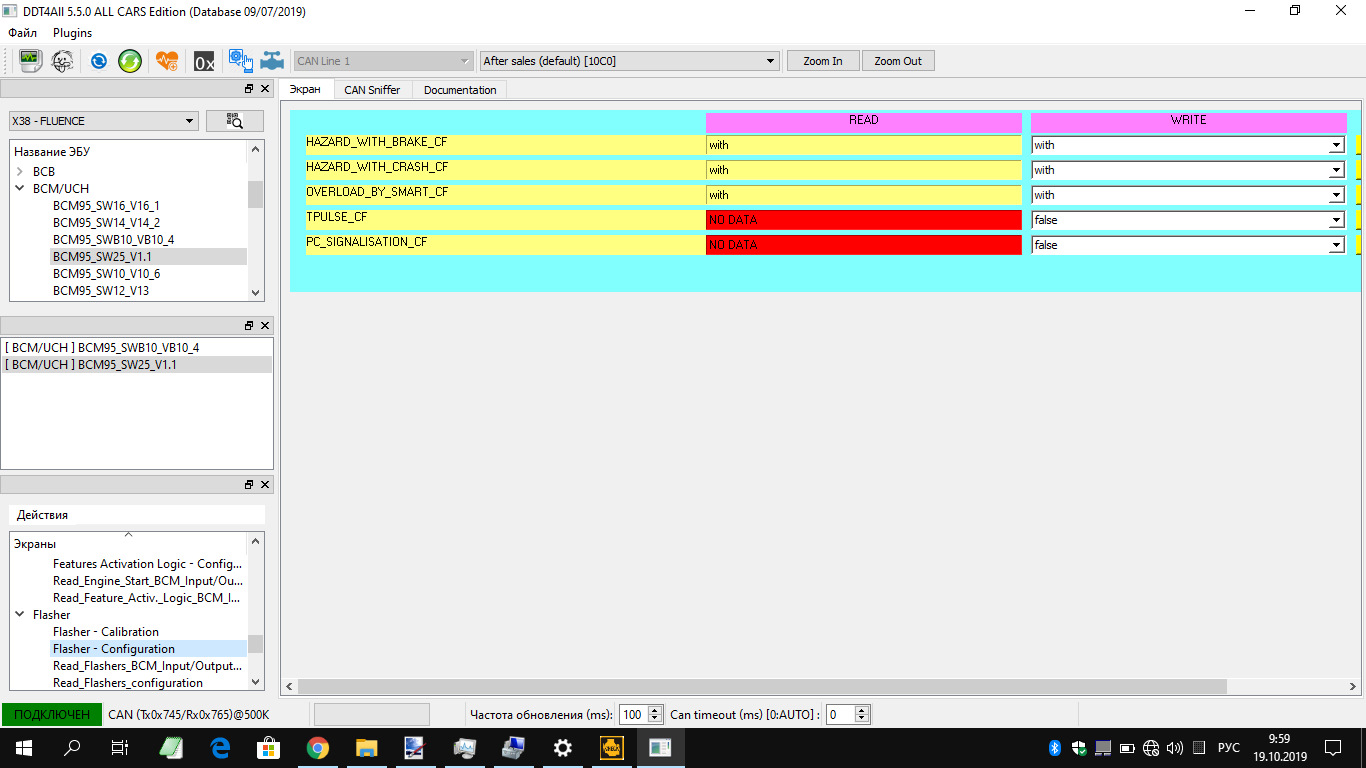Viewport: 1366px width, 768px height.
Task: Click the magenta WRITE column header
Action: (1189, 121)
